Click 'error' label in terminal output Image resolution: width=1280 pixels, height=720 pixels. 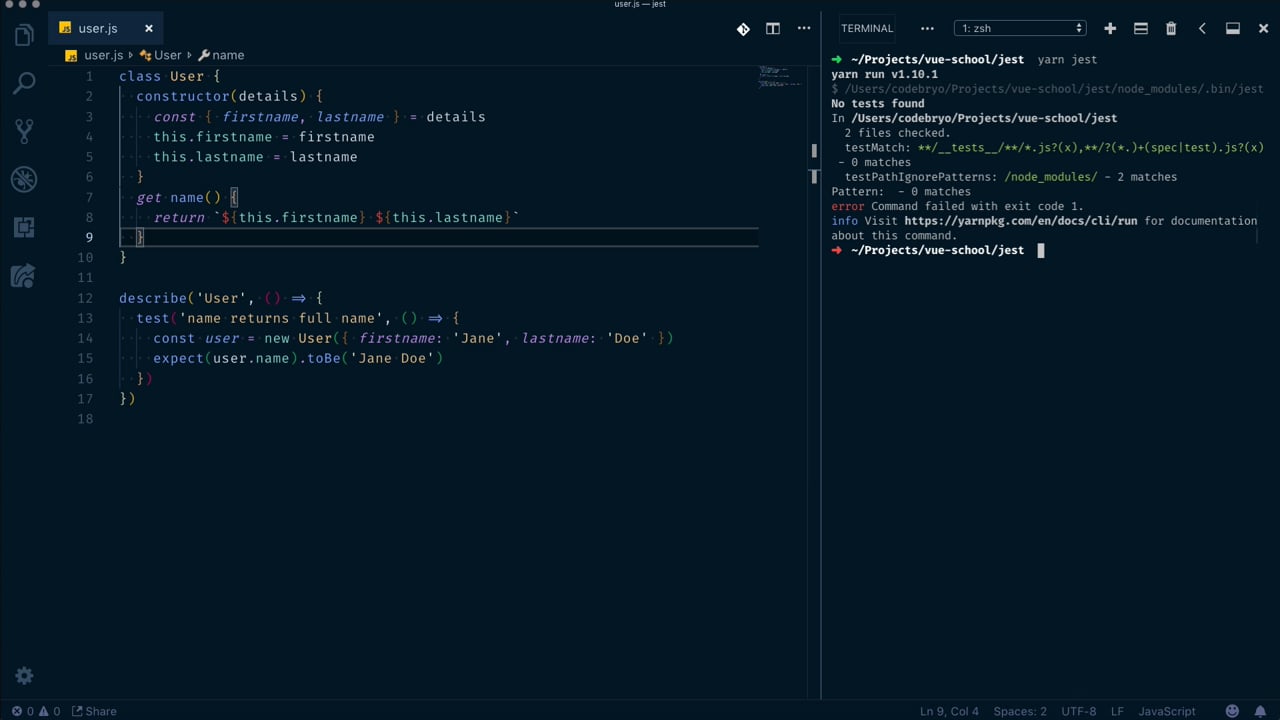[848, 206]
